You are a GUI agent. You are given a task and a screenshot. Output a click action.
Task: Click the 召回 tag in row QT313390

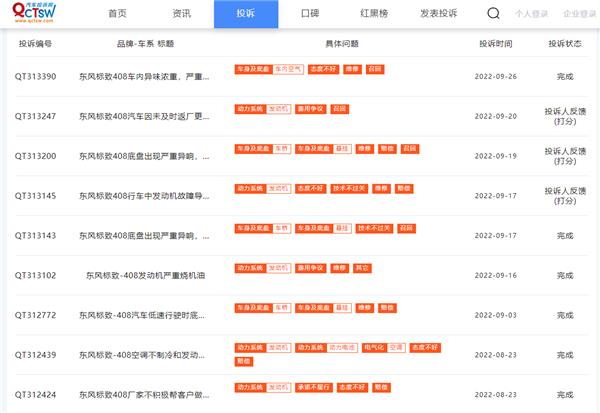pos(375,69)
